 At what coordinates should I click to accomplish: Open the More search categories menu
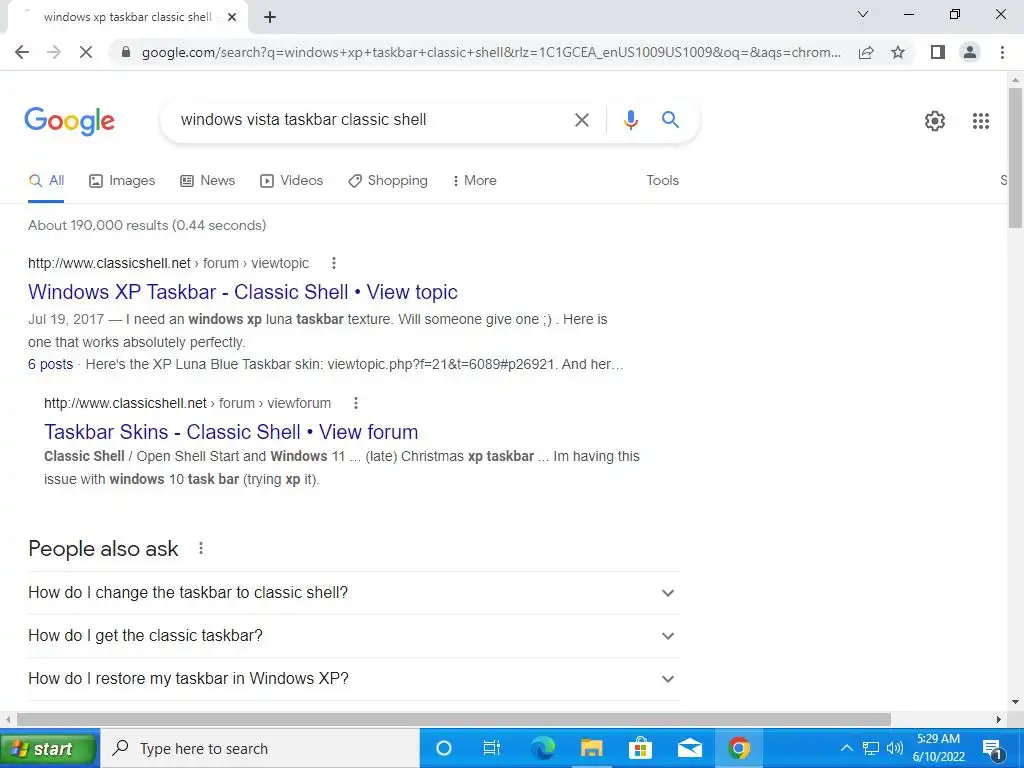point(474,181)
